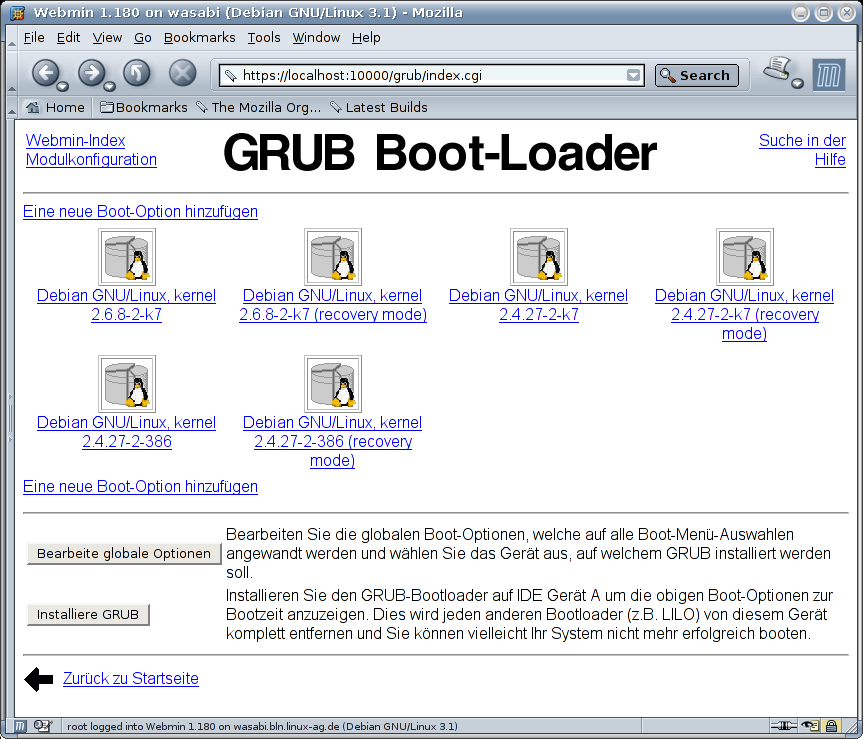Screen dimensions: 863x739
Task: Open the Edit menu
Action: click(x=68, y=37)
